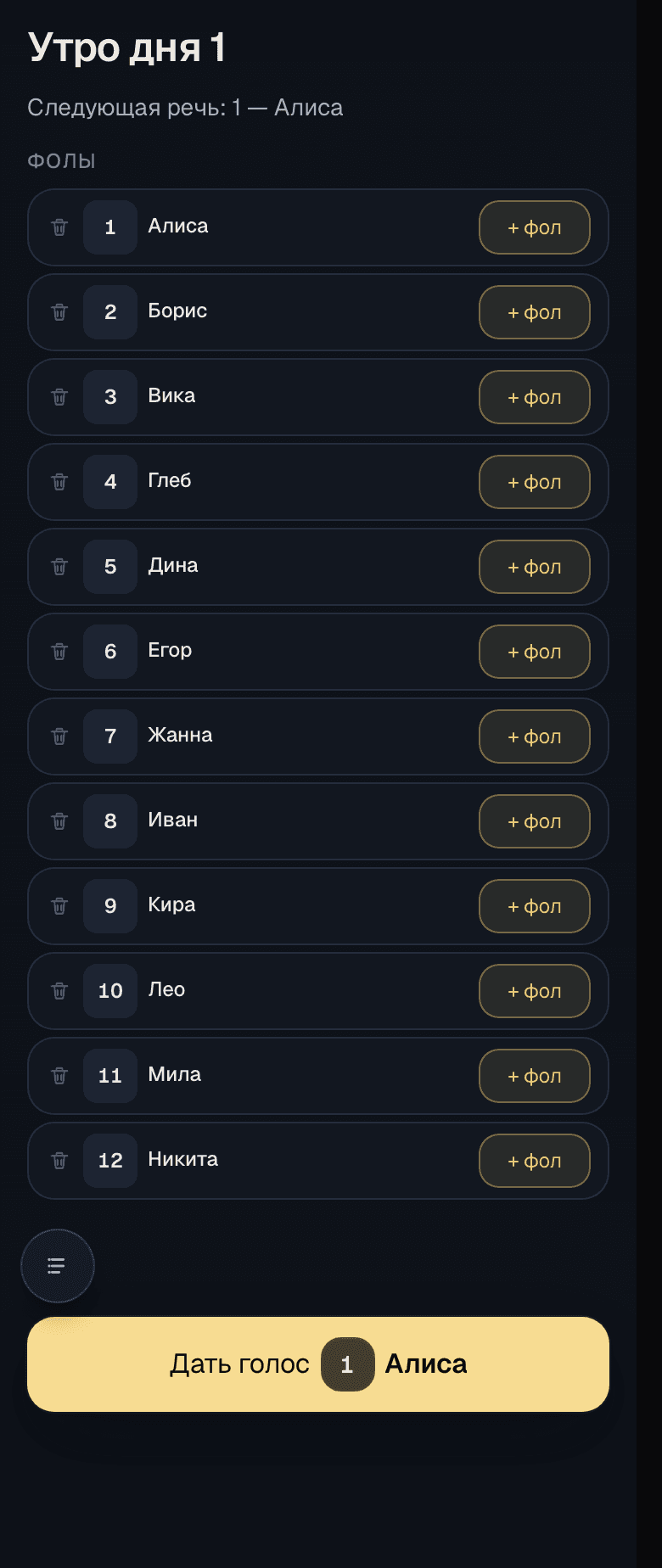Select player number 5 badge
The height and width of the screenshot is (1568, 662).
(x=110, y=567)
